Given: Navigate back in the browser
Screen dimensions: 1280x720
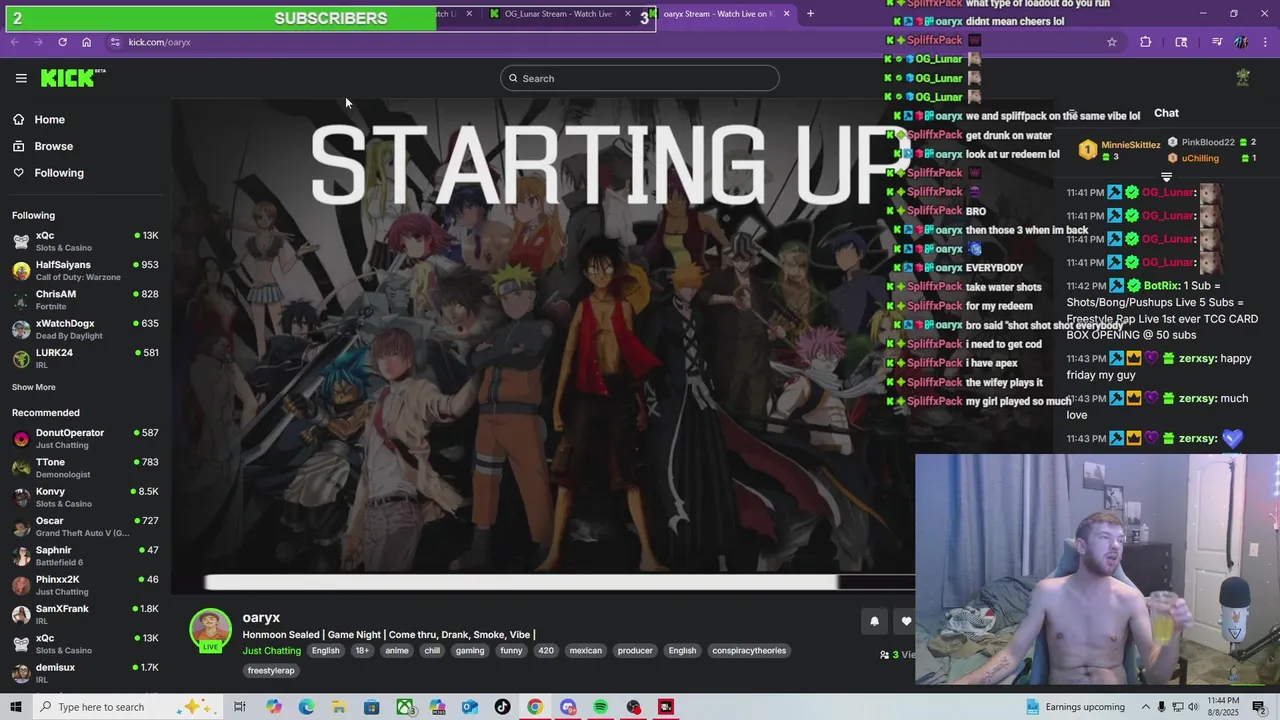Looking at the screenshot, I should pyautogui.click(x=14, y=42).
